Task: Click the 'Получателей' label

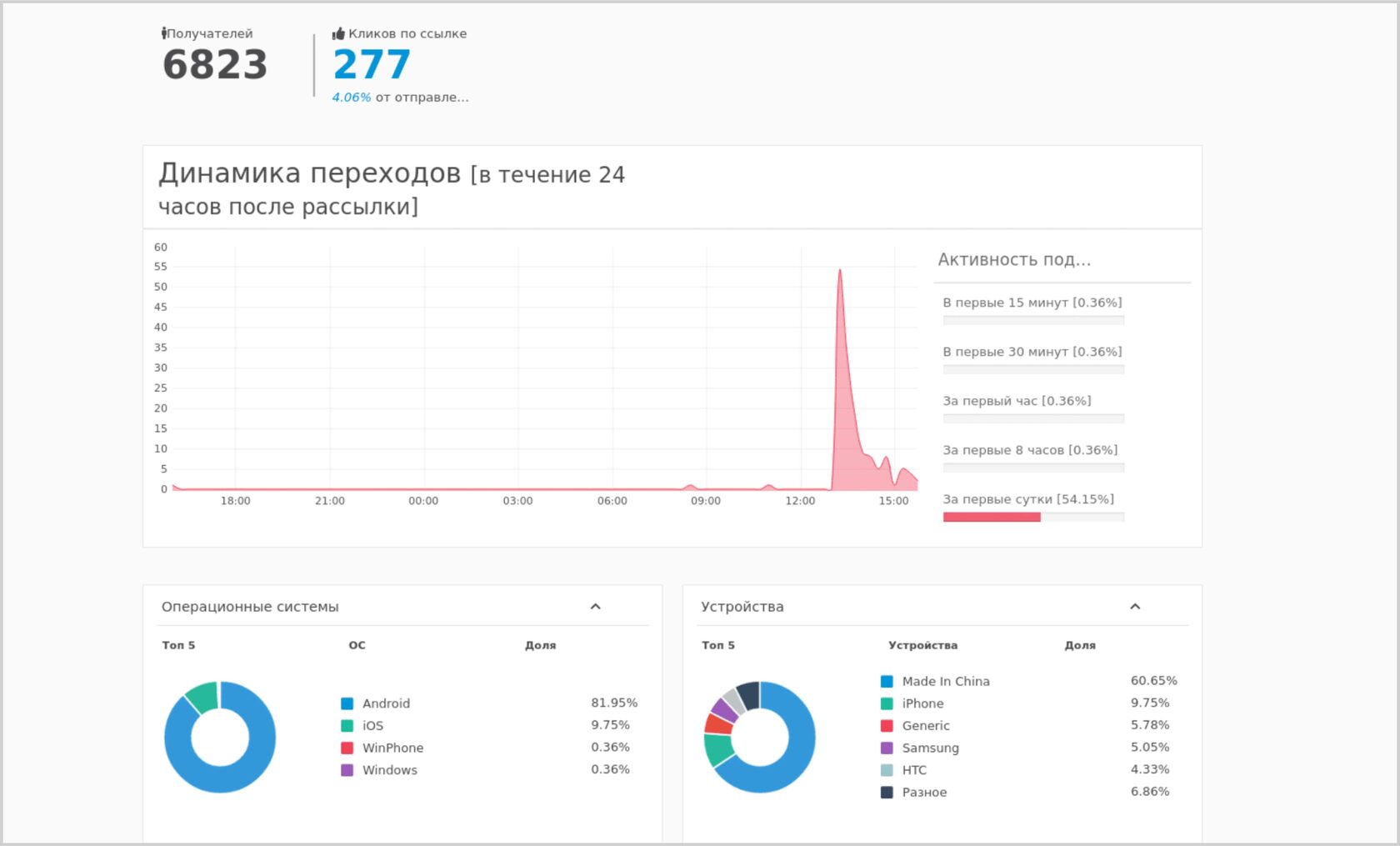Action: [210, 33]
